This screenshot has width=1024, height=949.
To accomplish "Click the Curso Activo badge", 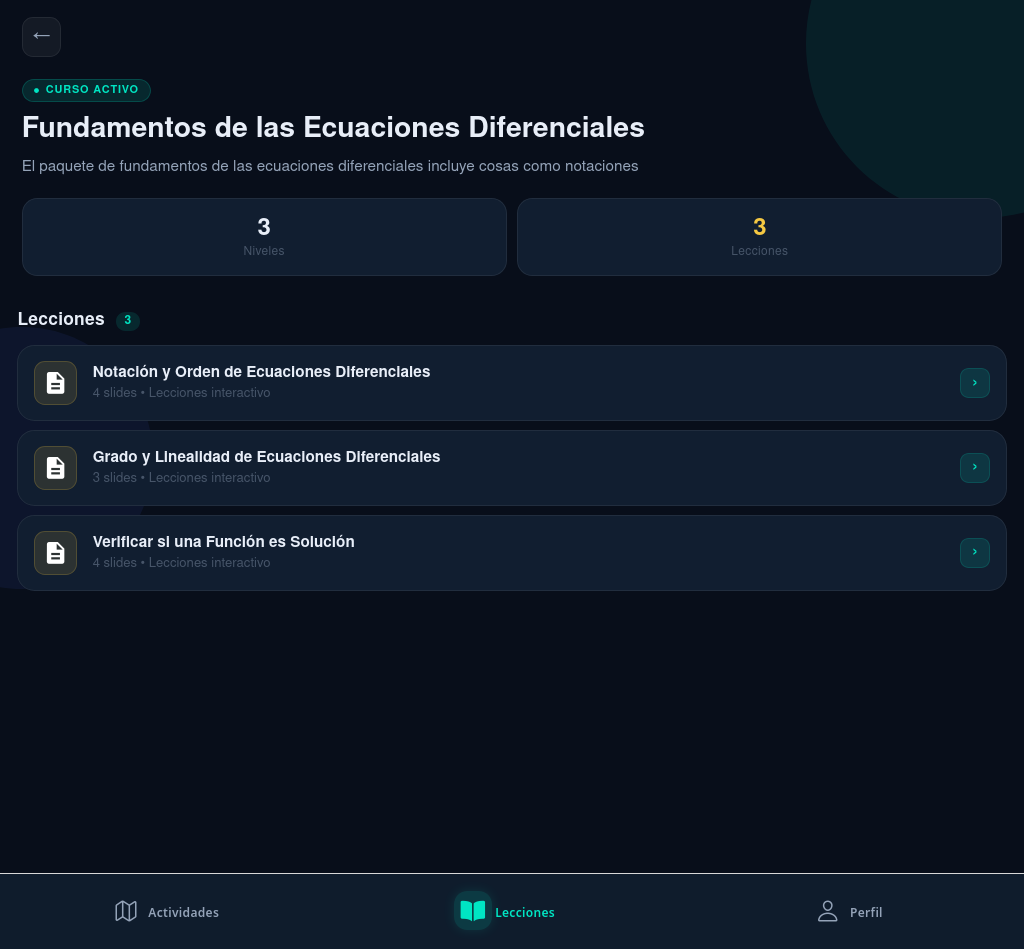I will (x=86, y=90).
